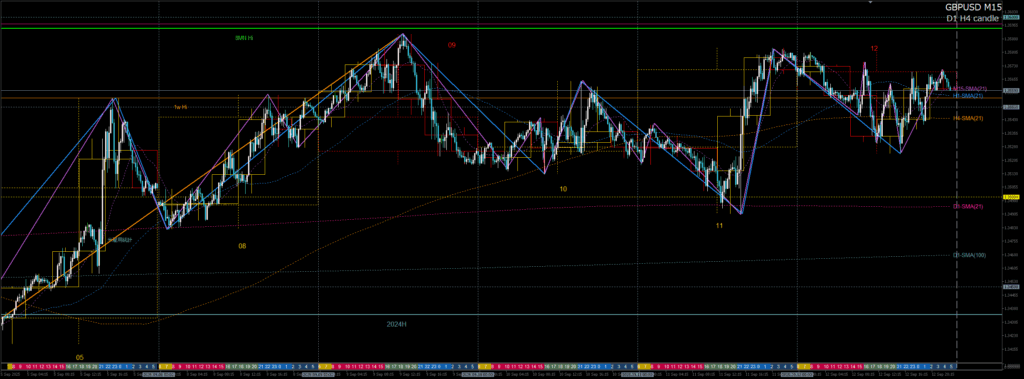The height and width of the screenshot is (379, 1024).
Task: Click day marker 05 near chart bottom
Action: [x=80, y=357]
